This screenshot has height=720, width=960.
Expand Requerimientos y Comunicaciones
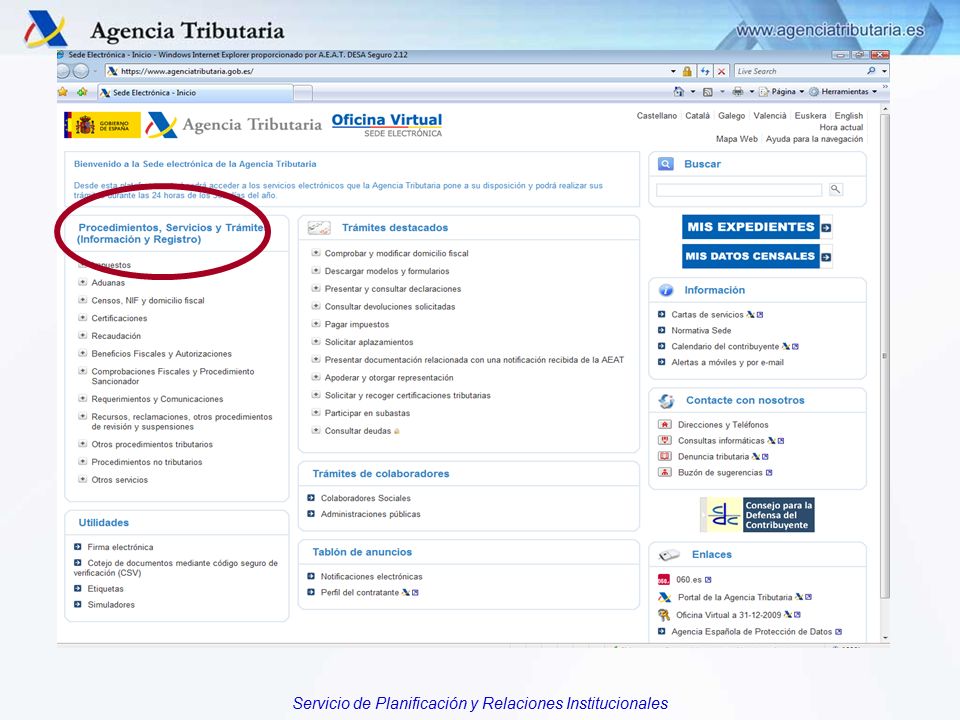pyautogui.click(x=82, y=399)
